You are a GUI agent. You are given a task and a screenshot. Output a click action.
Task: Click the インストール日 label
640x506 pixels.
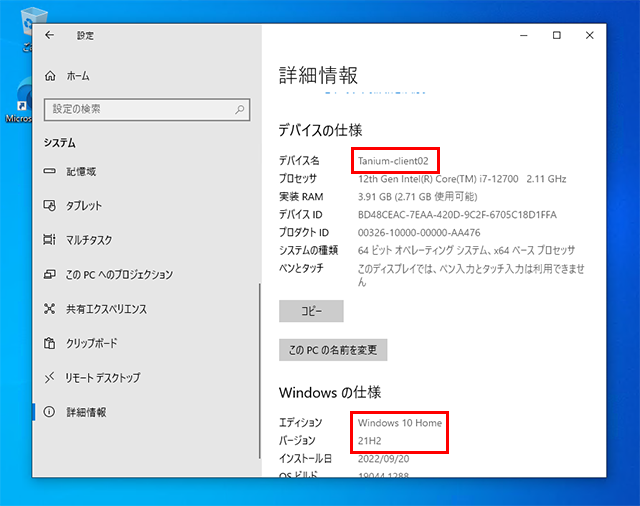[x=305, y=459]
